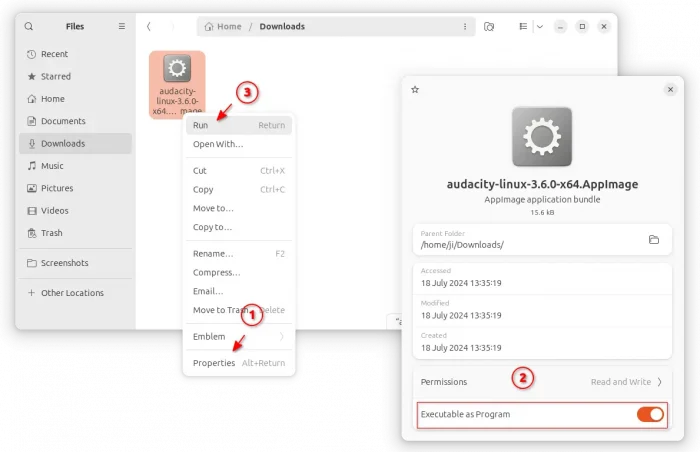Star the file in the properties dialog
This screenshot has width=700, height=452.
pyautogui.click(x=415, y=90)
